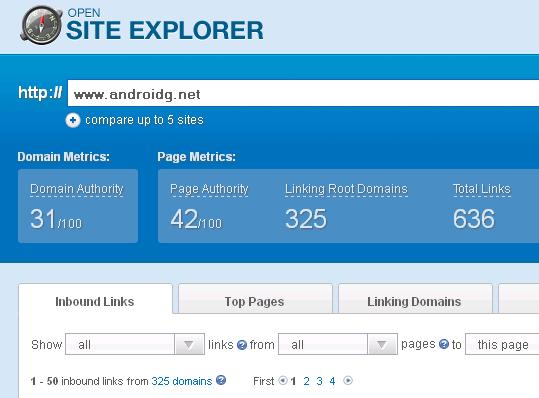This screenshot has height=398, width=539.
Task: Expand the from pages dropdown
Action: (338, 344)
